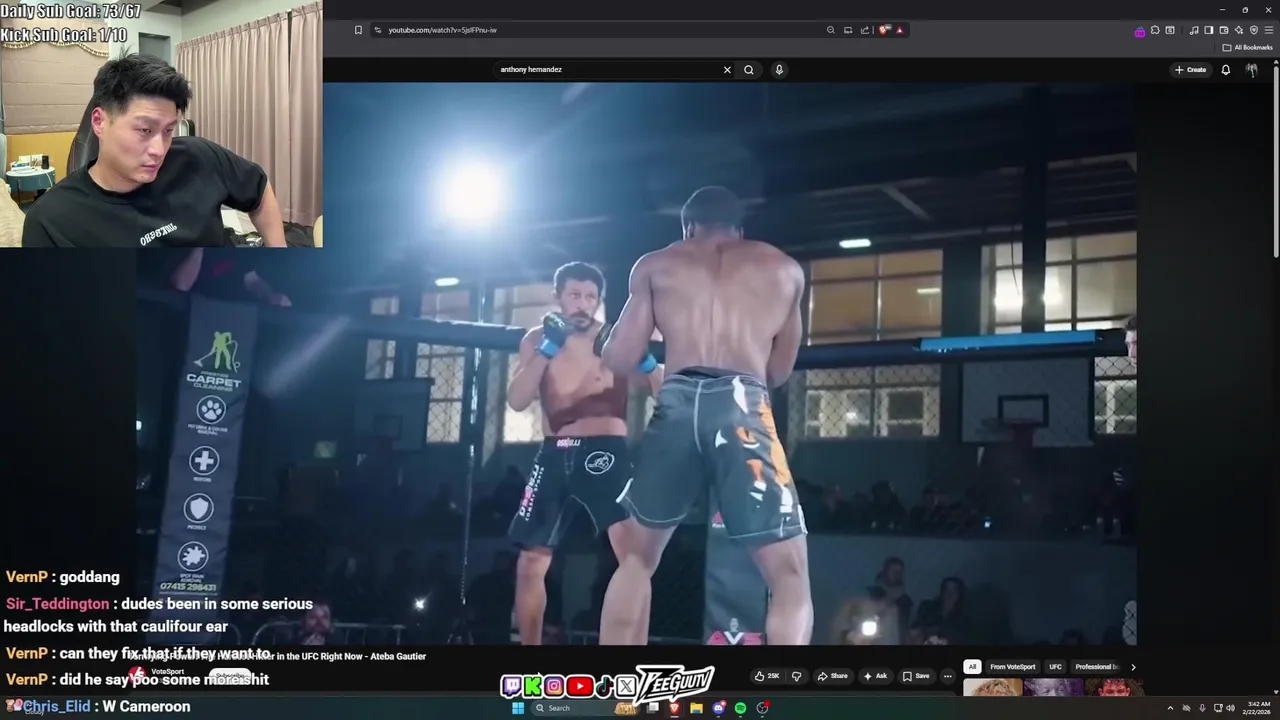Dislike the video with thumbs-down

[x=797, y=676]
